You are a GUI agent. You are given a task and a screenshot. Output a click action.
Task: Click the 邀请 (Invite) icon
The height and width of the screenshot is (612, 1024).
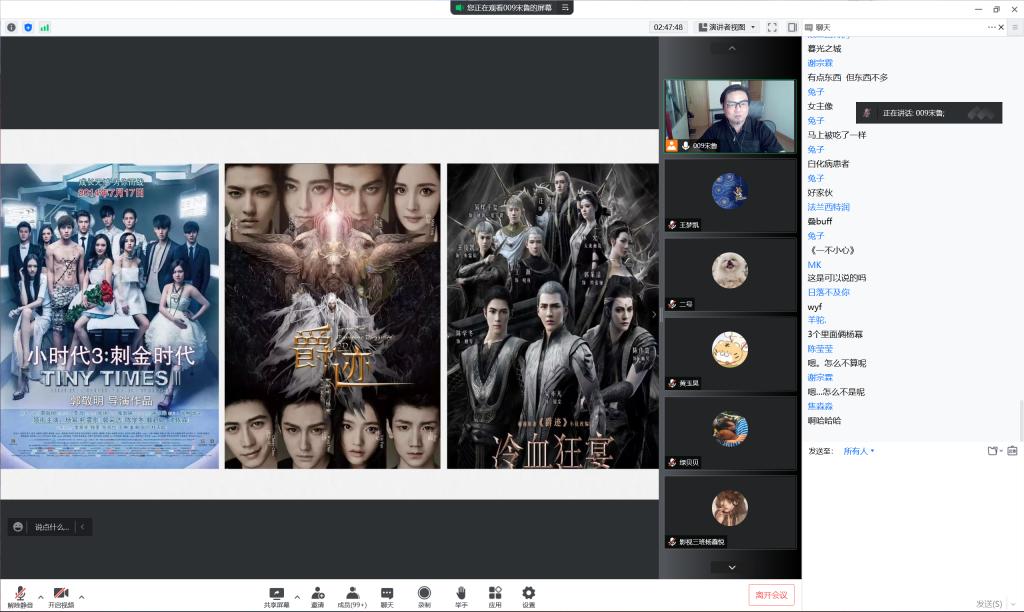317,597
